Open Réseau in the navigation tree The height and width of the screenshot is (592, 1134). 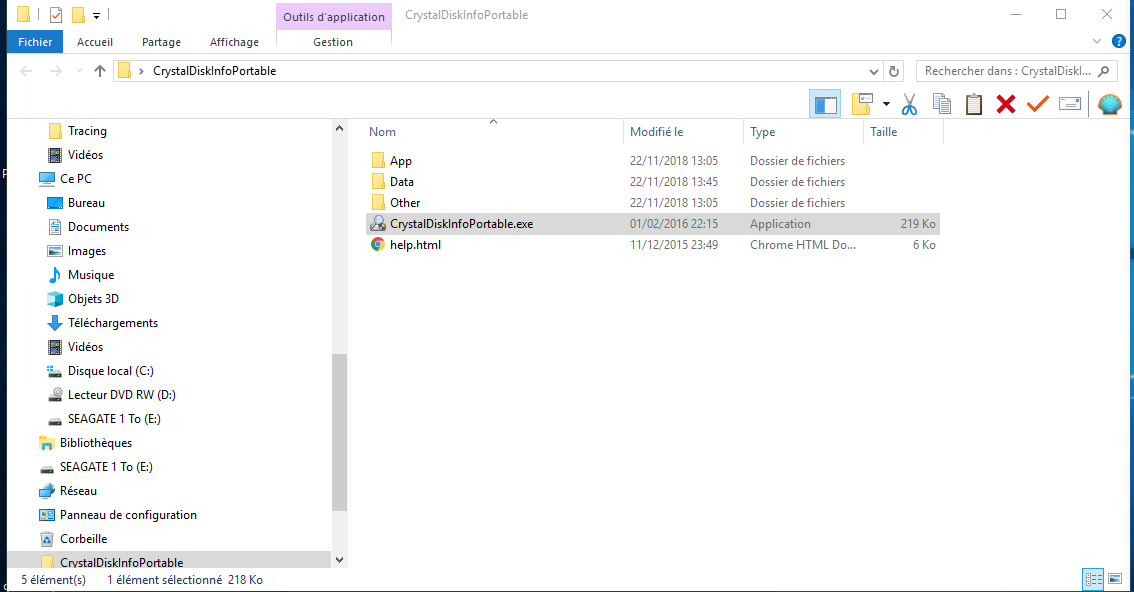click(x=77, y=490)
